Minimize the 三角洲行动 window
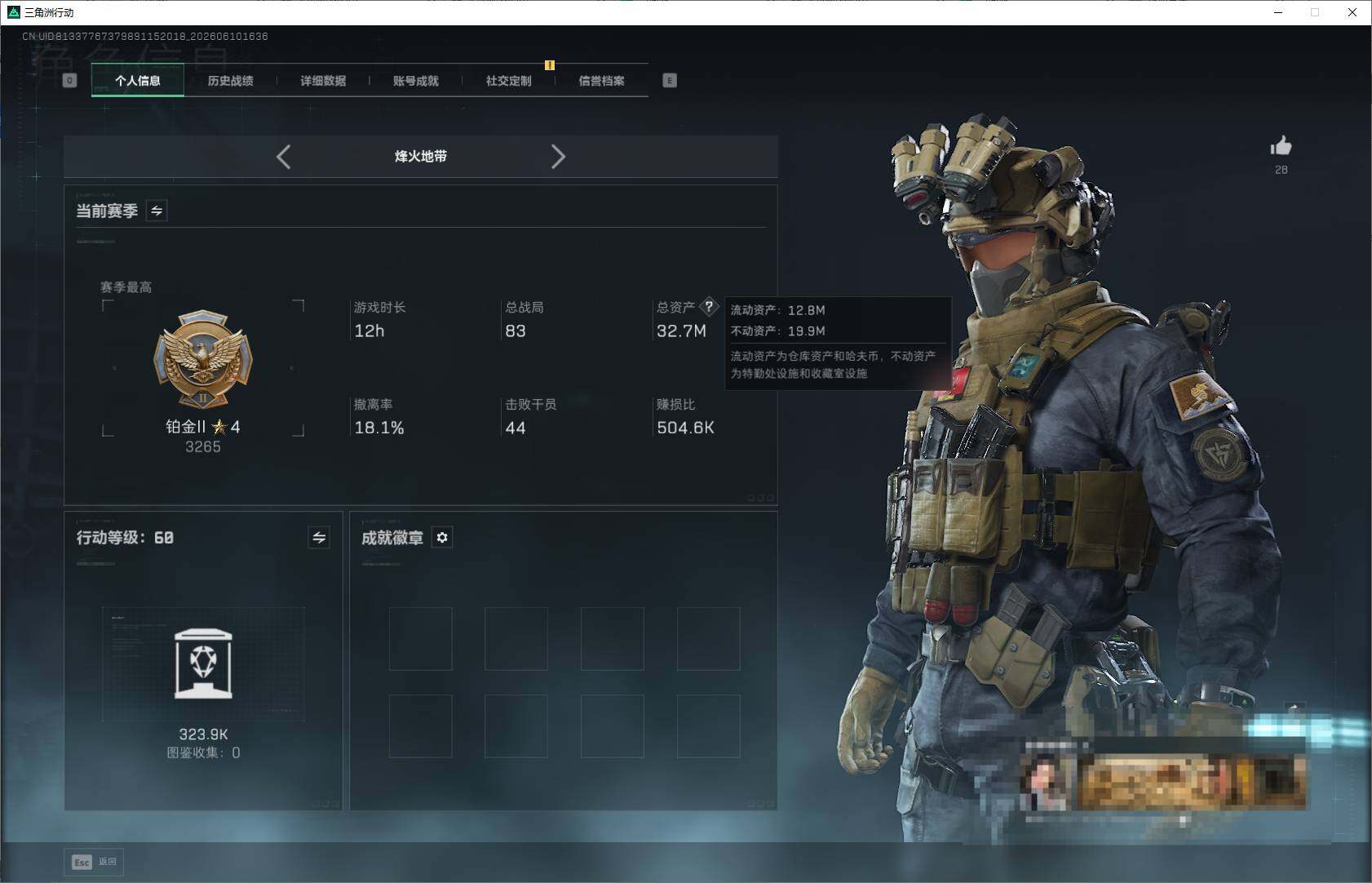The height and width of the screenshot is (883, 1372). [1278, 12]
